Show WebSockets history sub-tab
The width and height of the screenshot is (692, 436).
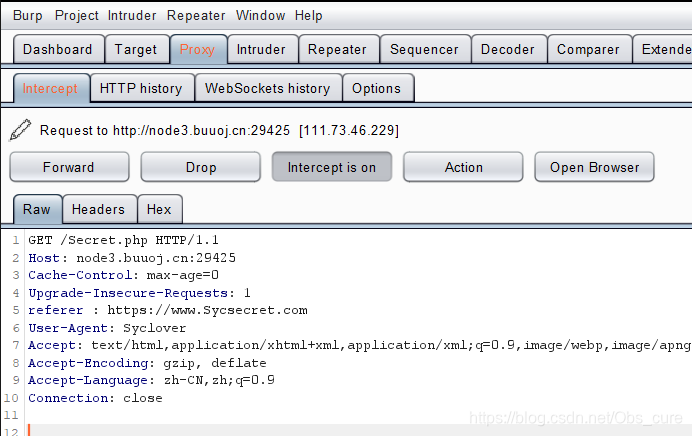(x=267, y=88)
